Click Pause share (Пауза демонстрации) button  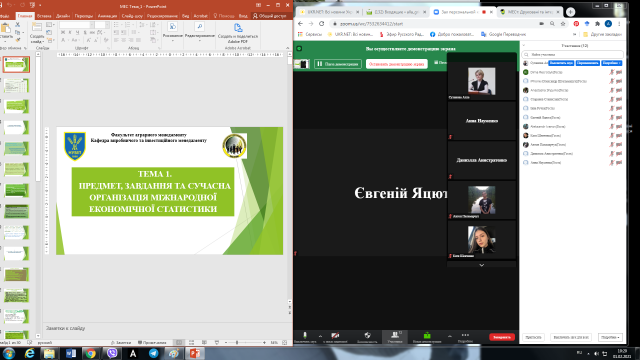coord(338,64)
